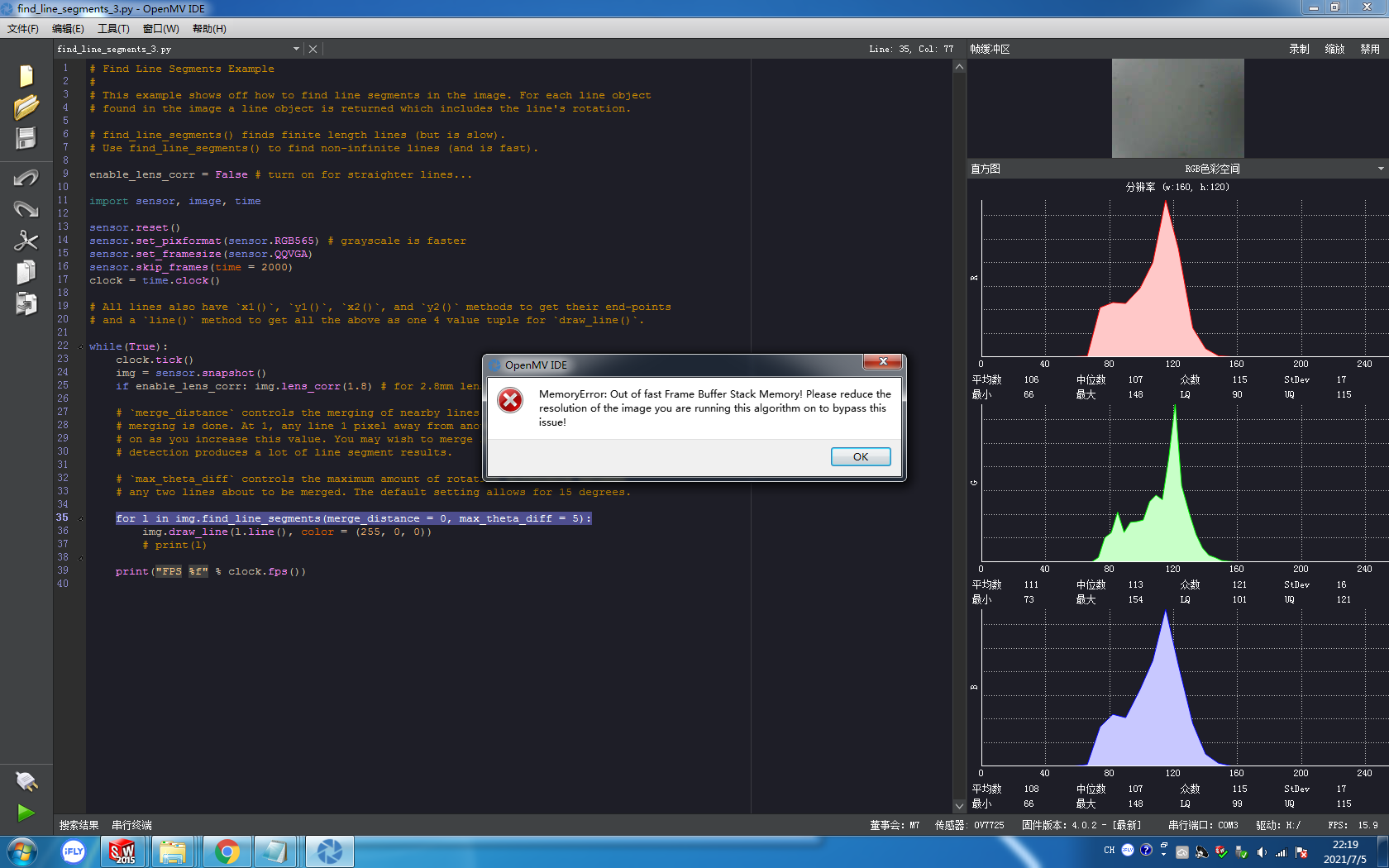Click the frame buffer camera preview image
The image size is (1389, 868).
tap(1177, 108)
